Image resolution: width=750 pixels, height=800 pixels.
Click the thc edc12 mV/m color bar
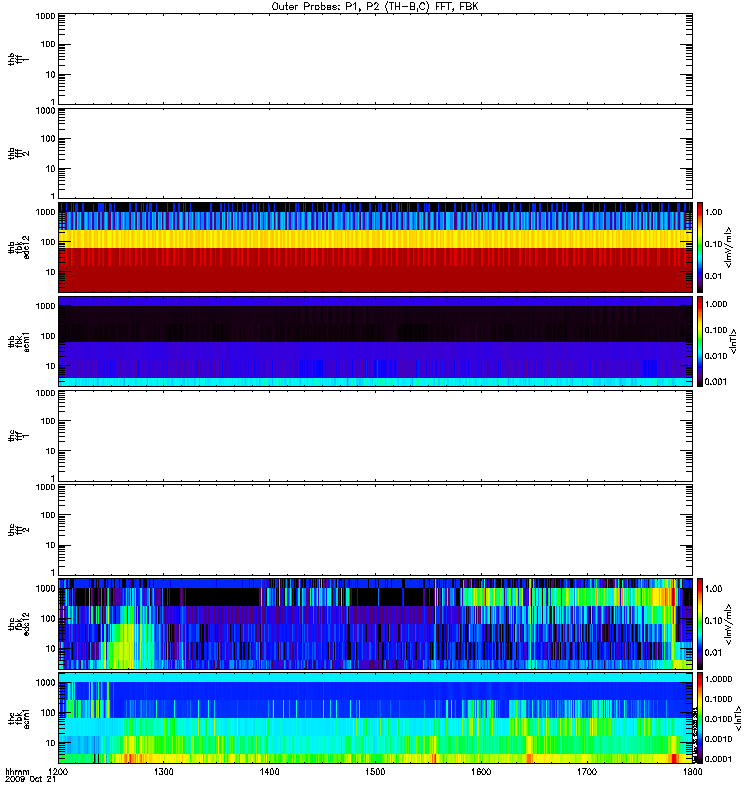pos(700,624)
